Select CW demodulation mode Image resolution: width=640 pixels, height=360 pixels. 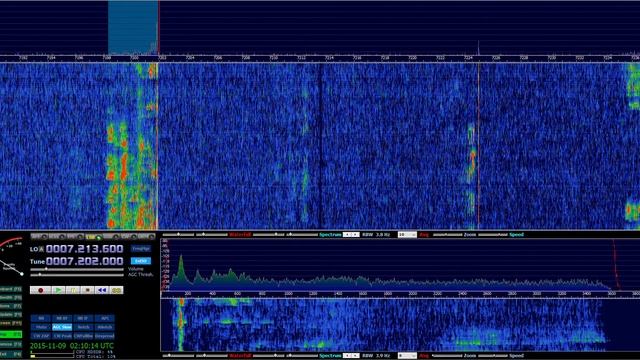pos(129,236)
